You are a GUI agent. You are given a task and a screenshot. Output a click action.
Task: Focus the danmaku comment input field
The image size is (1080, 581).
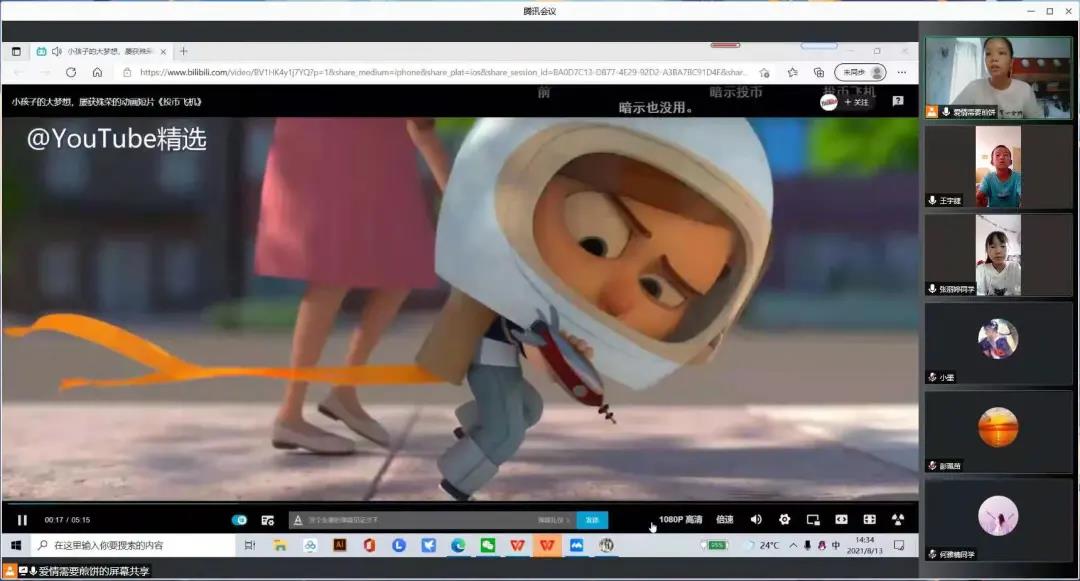(x=420, y=520)
